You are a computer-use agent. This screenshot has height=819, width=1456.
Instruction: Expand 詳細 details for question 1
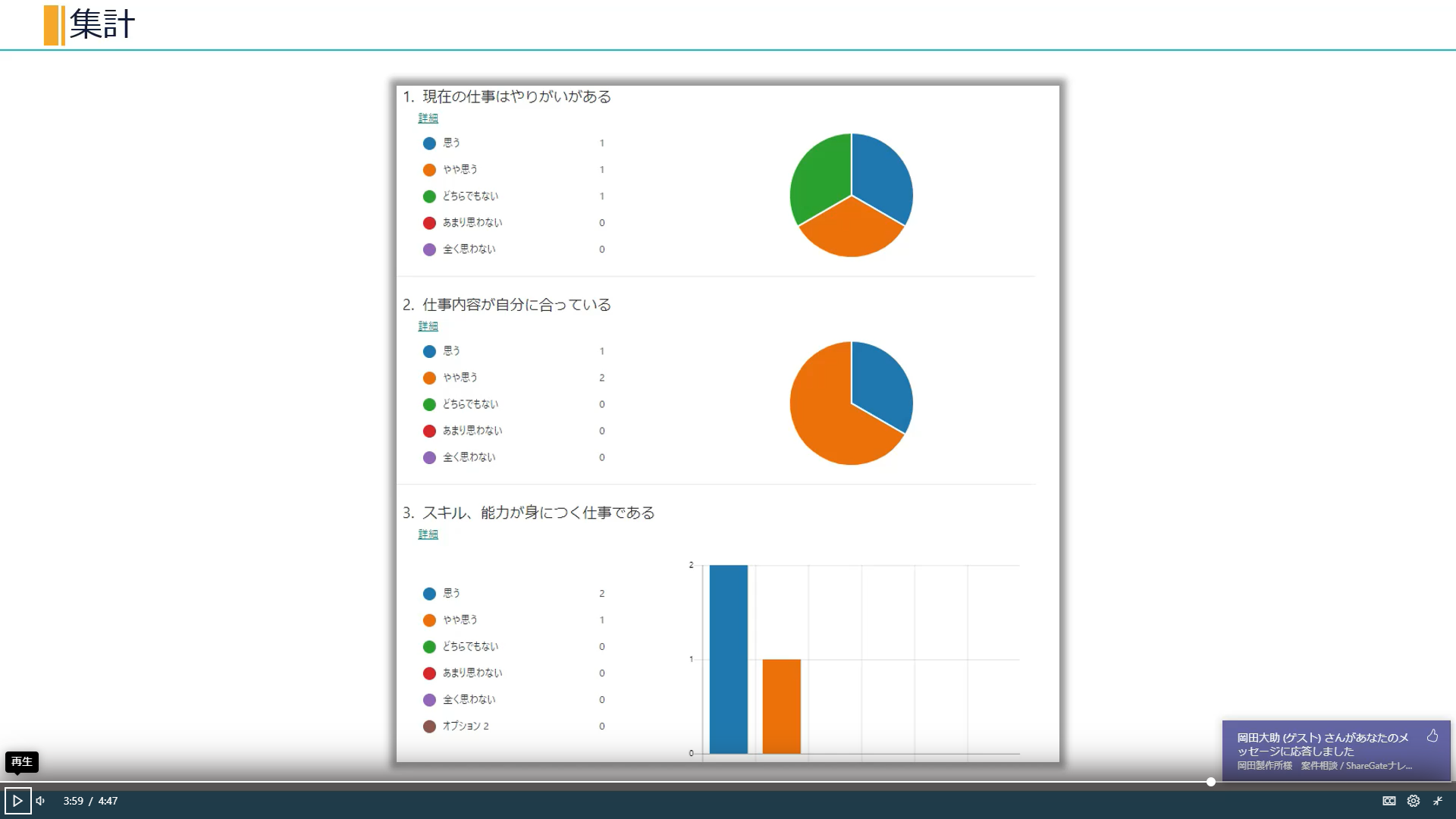pyautogui.click(x=428, y=118)
